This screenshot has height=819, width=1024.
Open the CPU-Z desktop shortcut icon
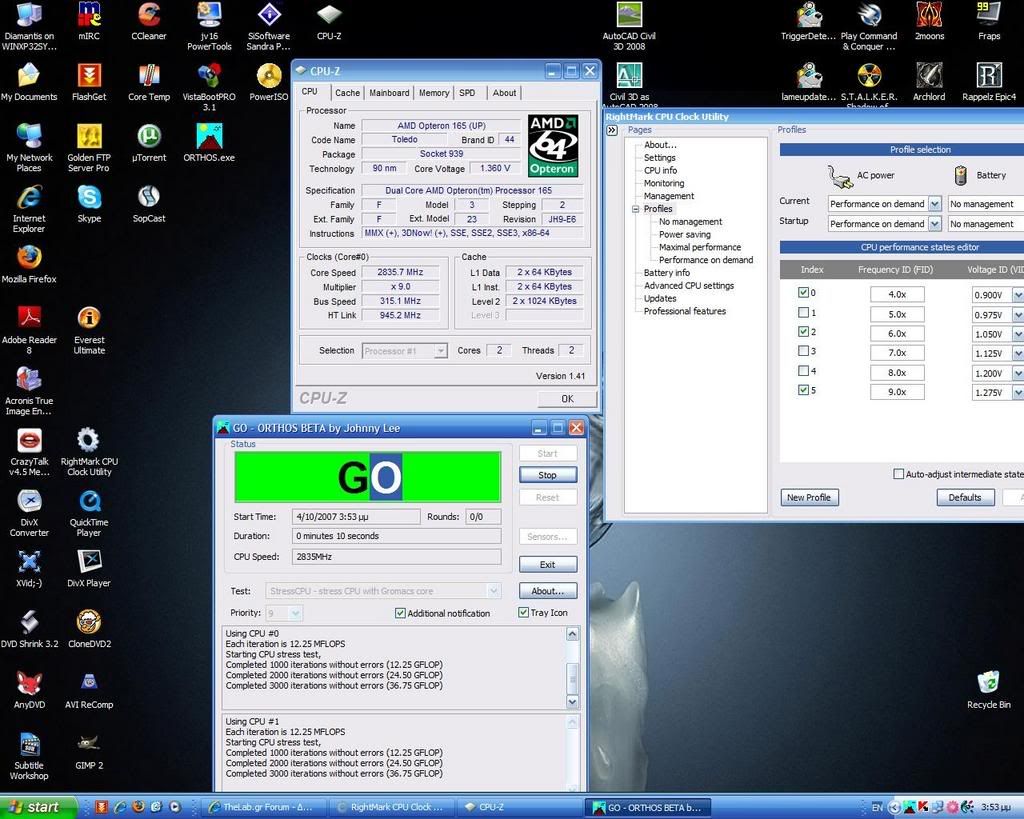328,20
